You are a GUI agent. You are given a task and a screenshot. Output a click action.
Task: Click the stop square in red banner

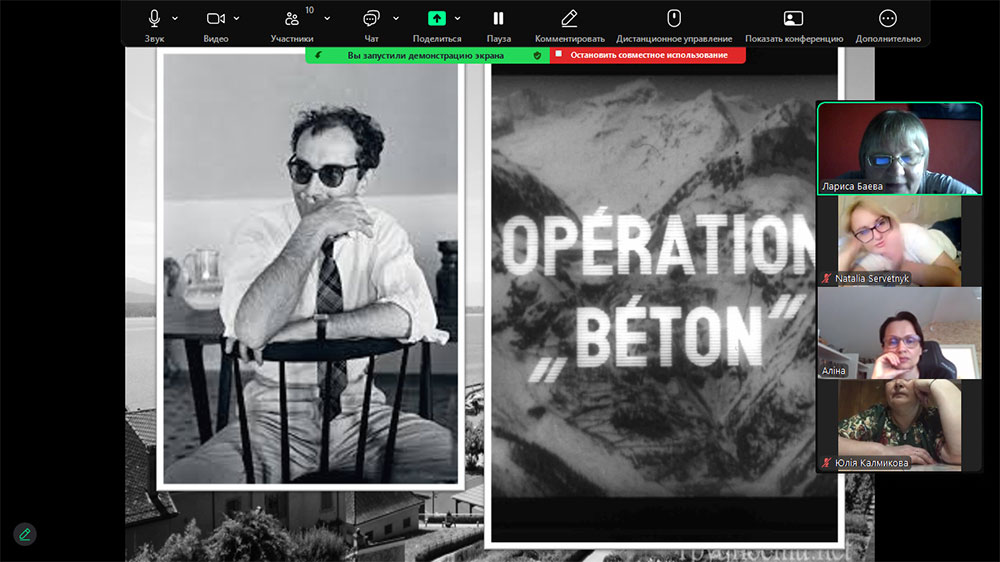click(559, 55)
